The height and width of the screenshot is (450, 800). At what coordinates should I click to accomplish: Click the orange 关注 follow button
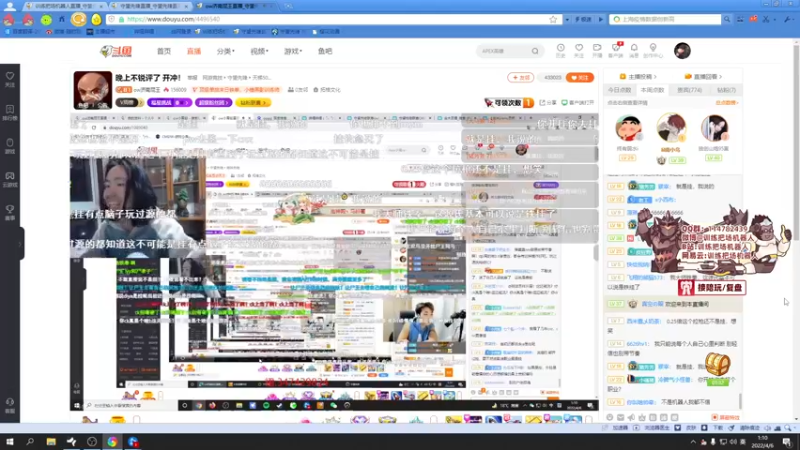[580, 78]
